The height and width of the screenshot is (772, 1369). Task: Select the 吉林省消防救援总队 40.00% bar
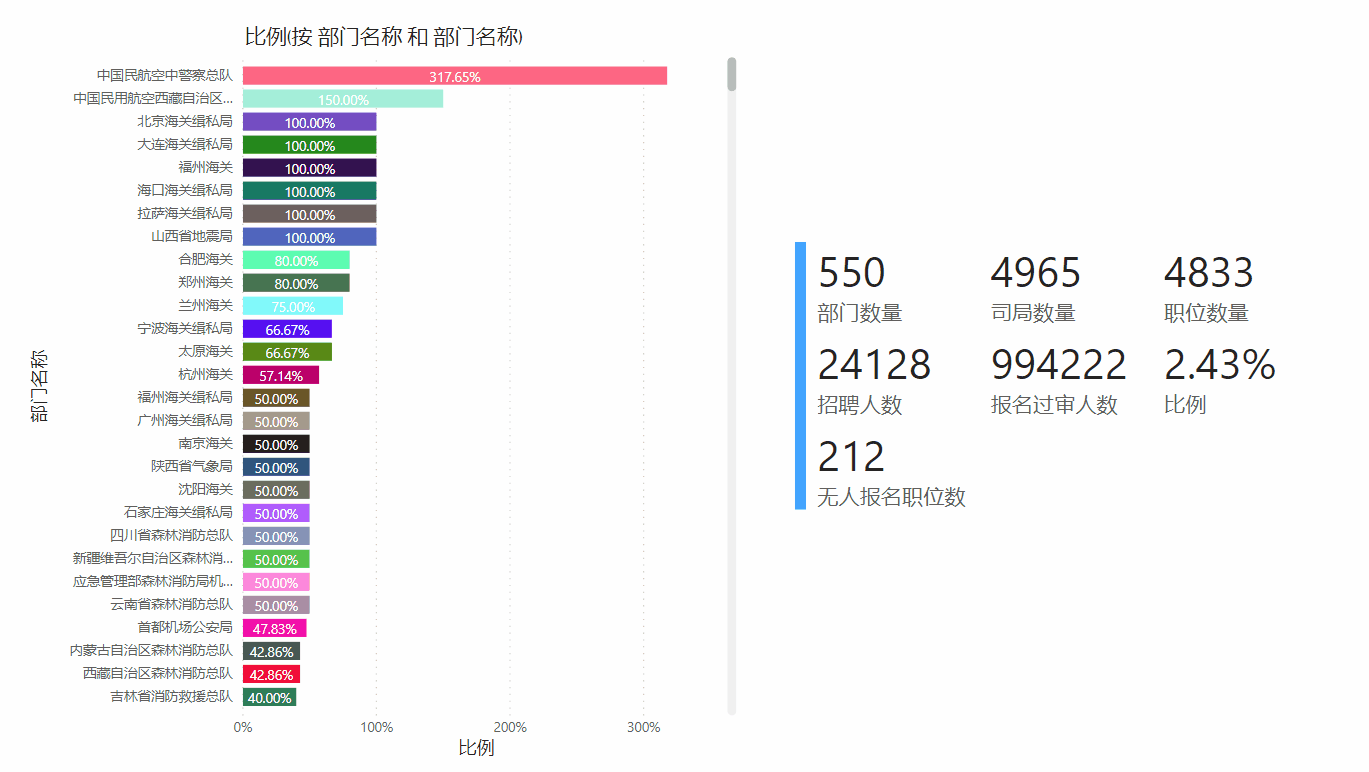pyautogui.click(x=269, y=697)
